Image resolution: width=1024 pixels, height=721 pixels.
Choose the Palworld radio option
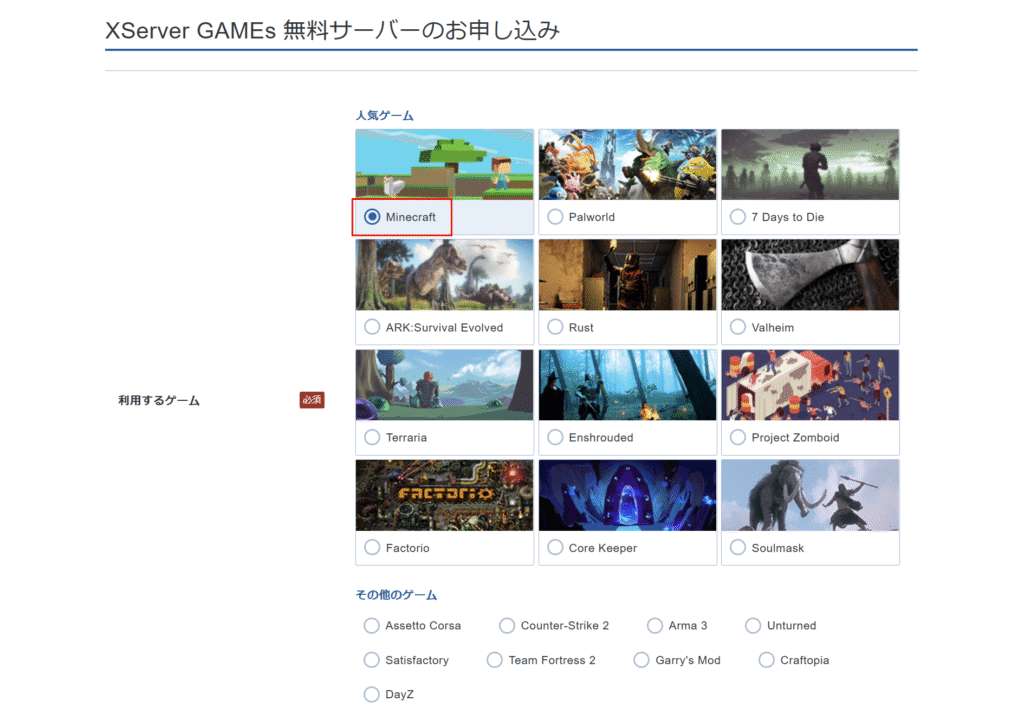click(555, 217)
